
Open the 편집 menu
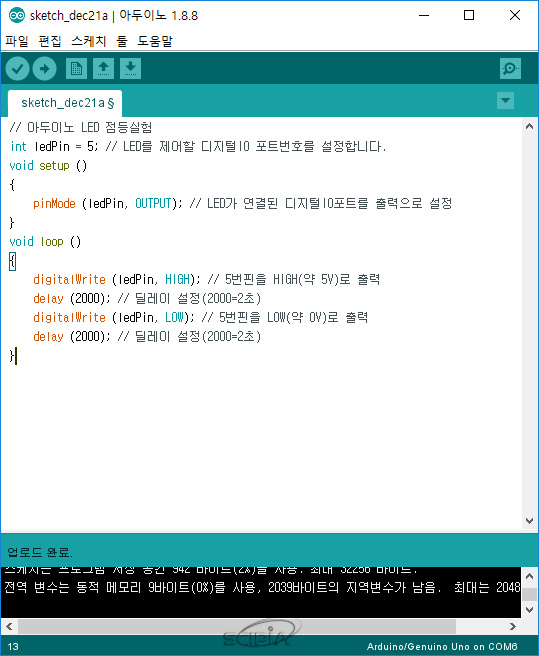[x=50, y=41]
